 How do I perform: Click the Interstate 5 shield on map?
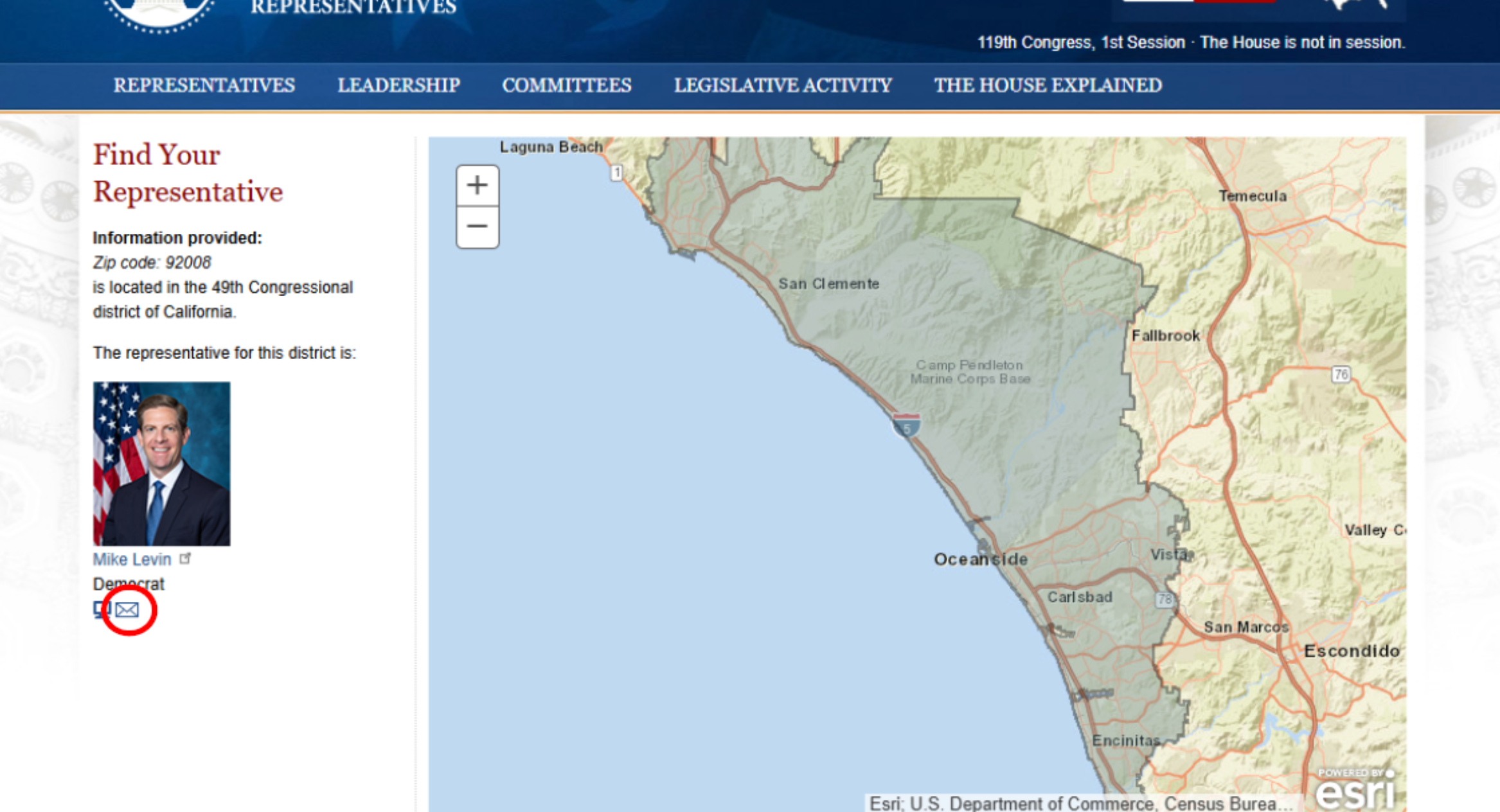click(906, 425)
